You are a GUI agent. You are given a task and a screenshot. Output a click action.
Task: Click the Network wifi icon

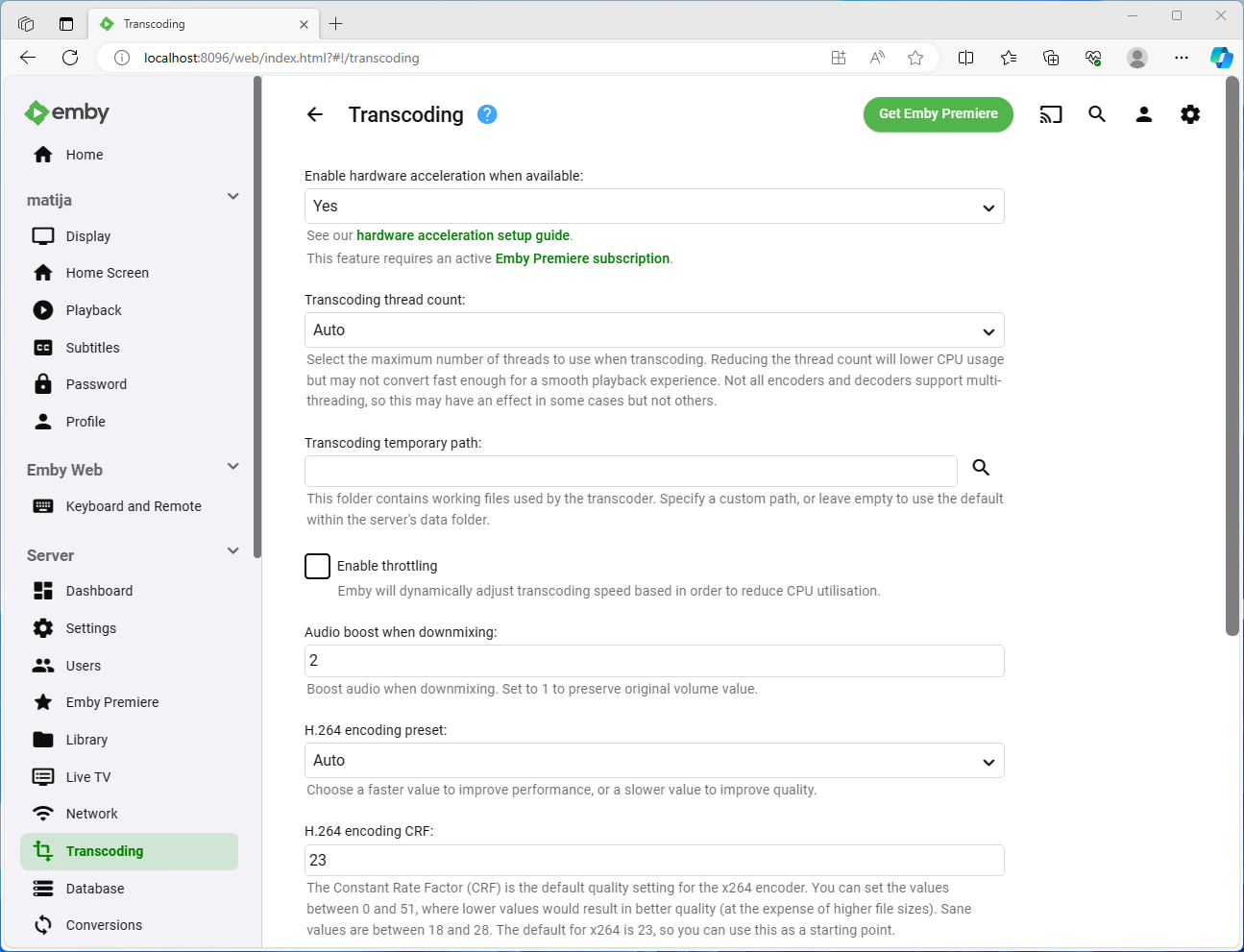pyautogui.click(x=43, y=814)
